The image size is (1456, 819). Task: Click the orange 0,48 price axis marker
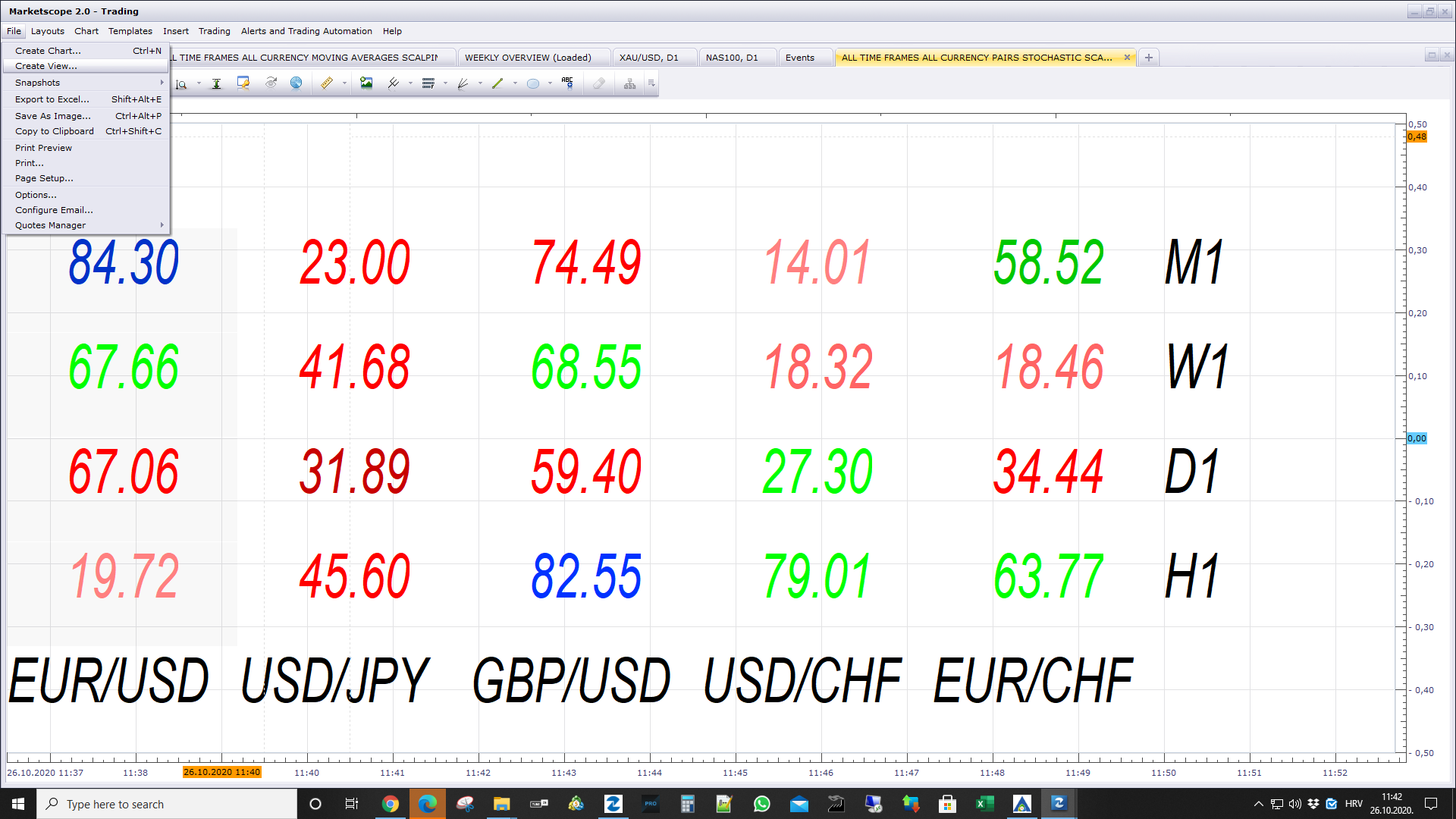coord(1417,136)
